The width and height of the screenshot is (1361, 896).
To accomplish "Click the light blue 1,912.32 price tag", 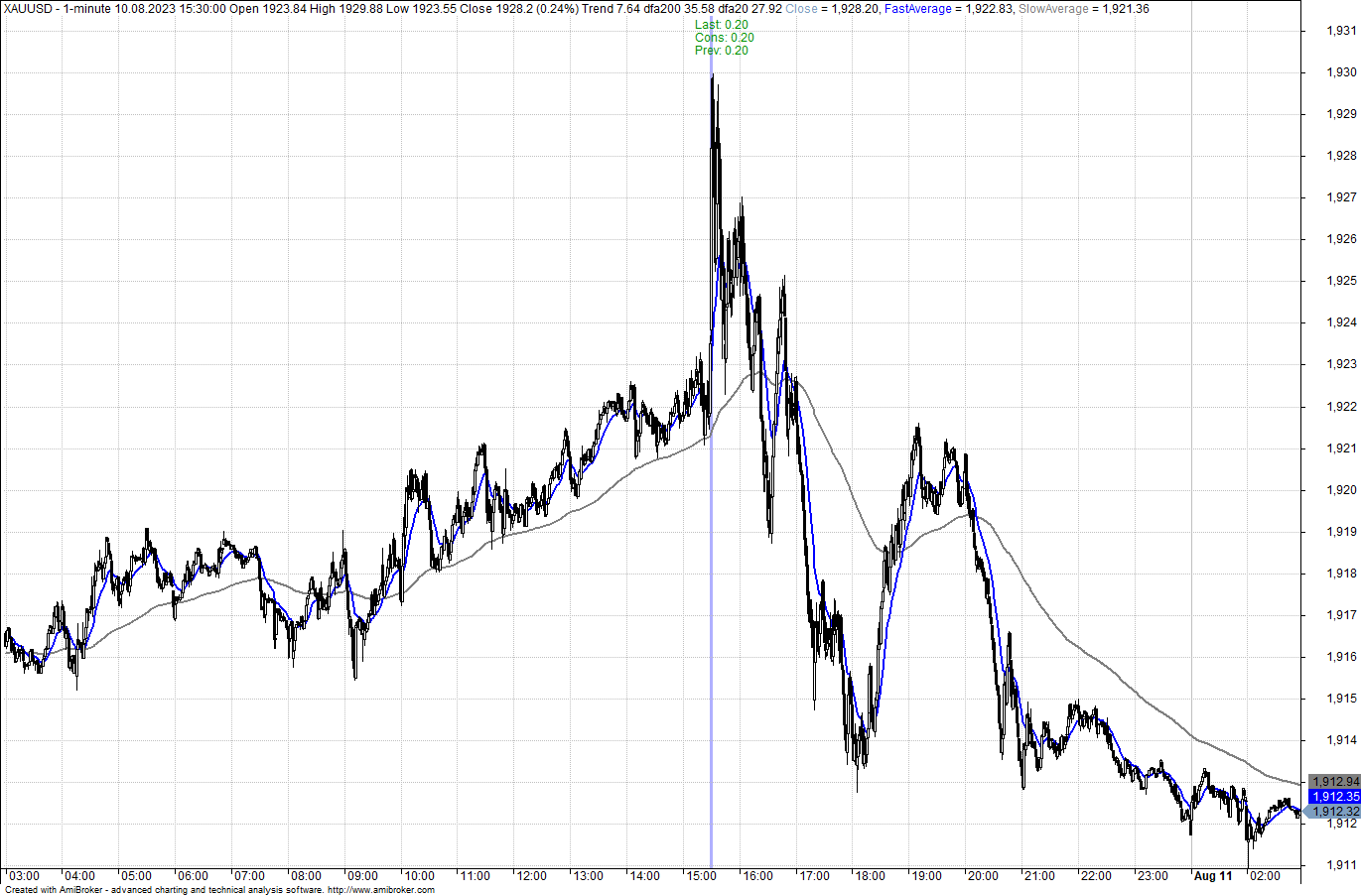I will [x=1332, y=812].
